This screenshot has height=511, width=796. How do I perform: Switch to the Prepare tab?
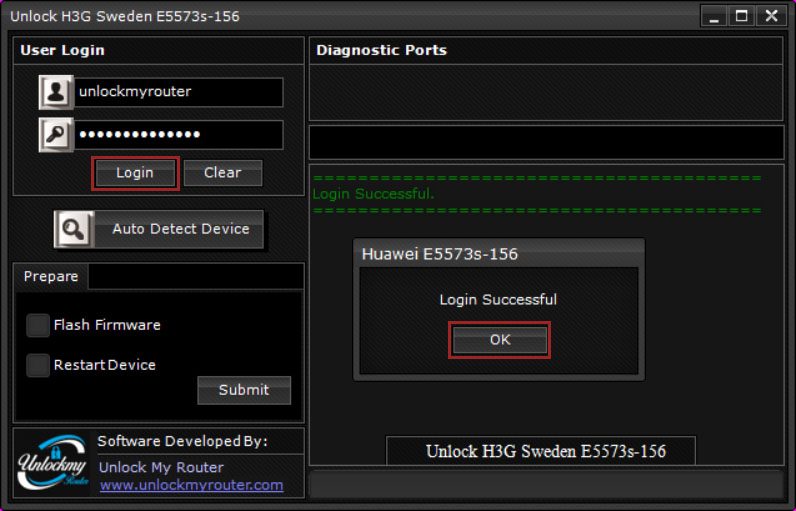click(51, 277)
